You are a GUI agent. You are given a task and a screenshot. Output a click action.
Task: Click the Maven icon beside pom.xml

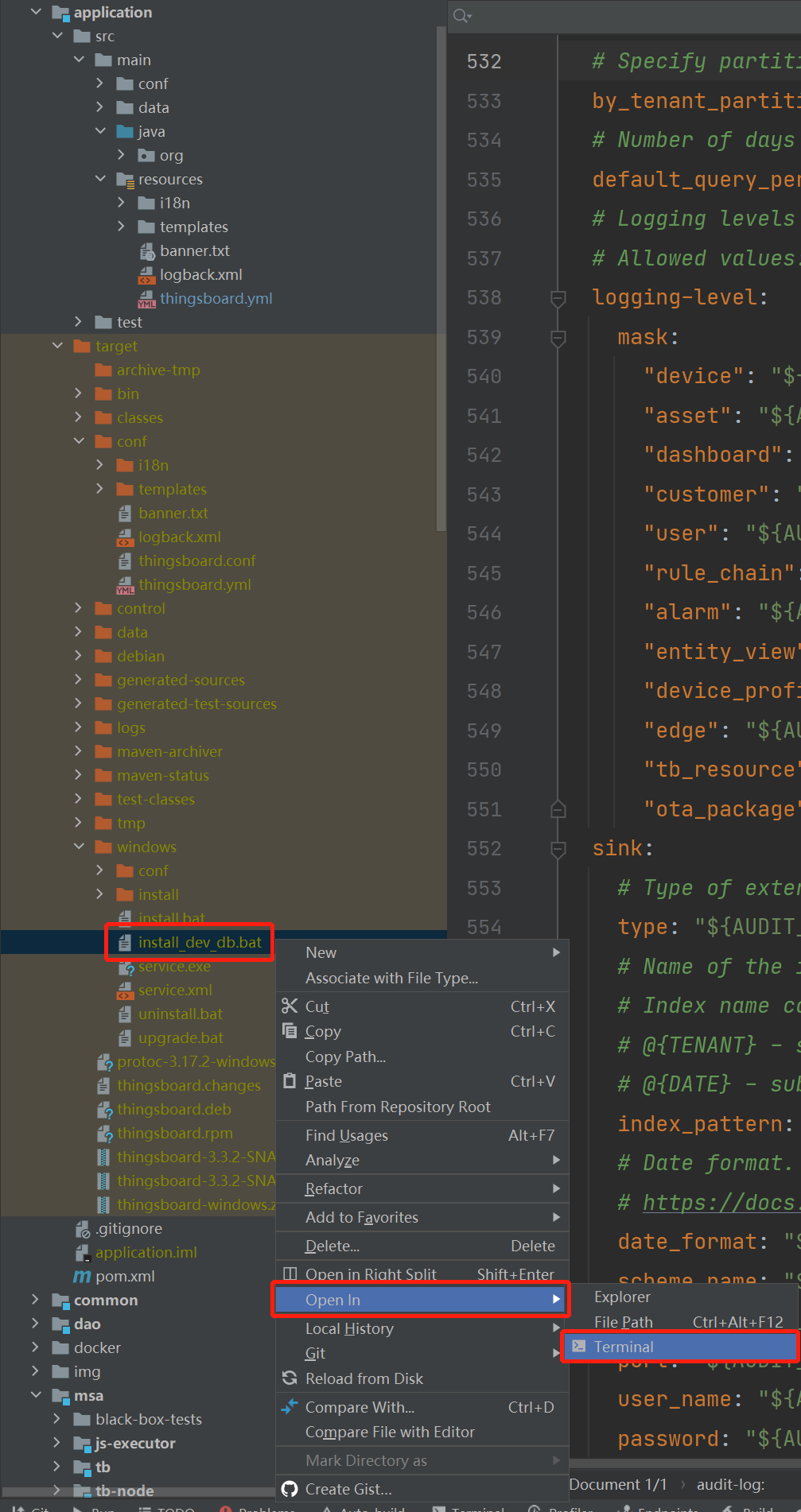pyautogui.click(x=82, y=1276)
